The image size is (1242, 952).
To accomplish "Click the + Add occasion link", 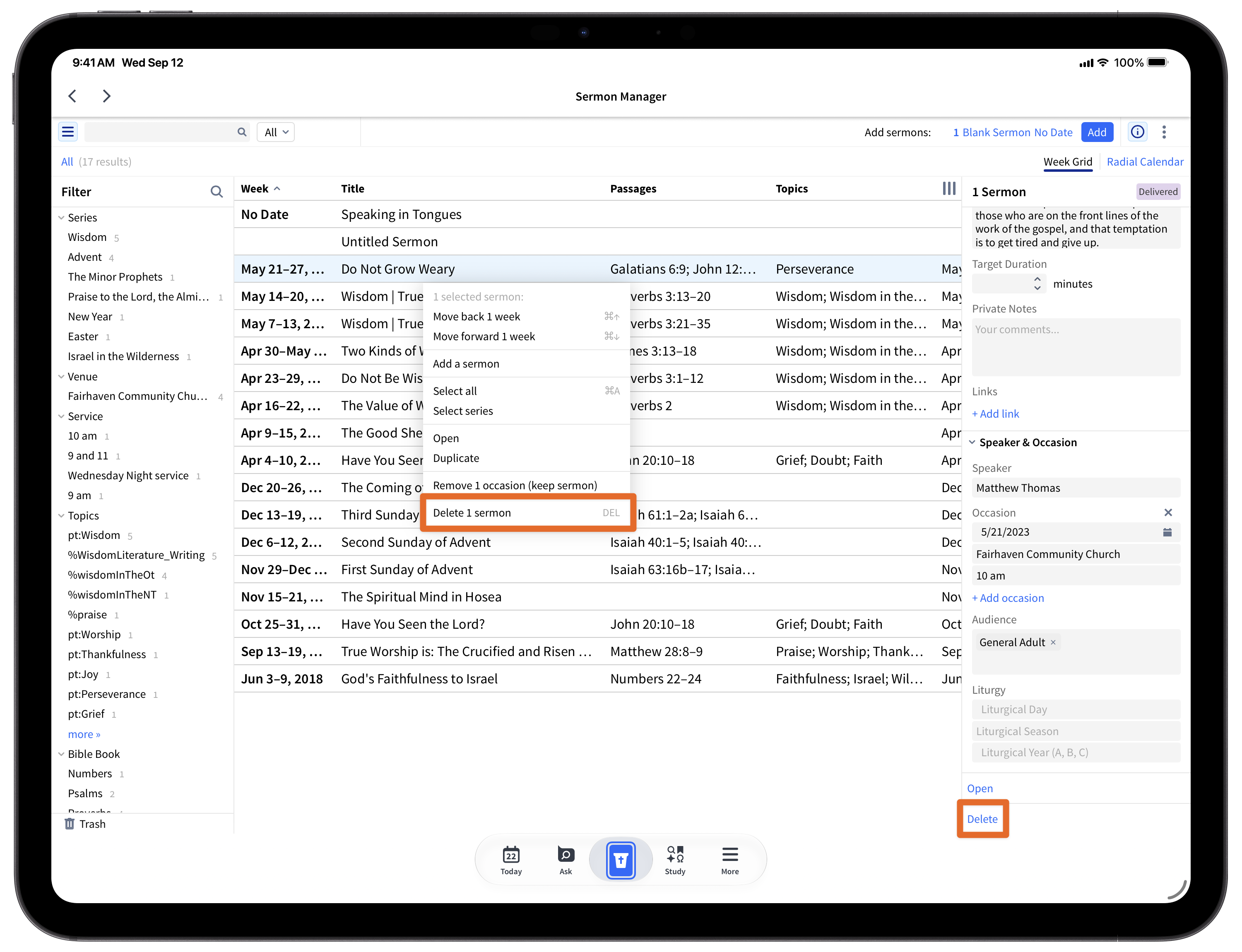I will [x=1008, y=598].
